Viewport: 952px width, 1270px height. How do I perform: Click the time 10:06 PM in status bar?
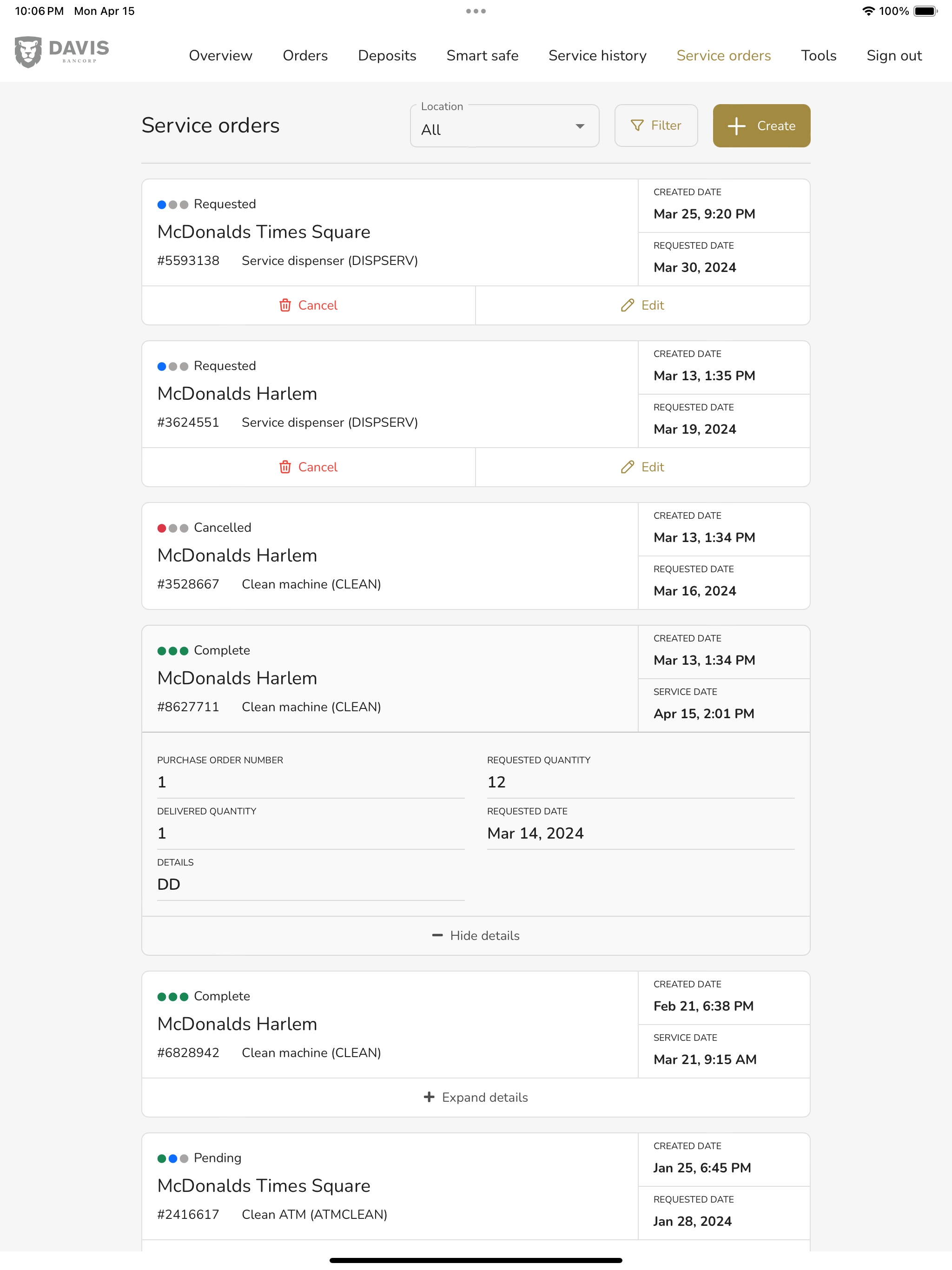coord(39,11)
